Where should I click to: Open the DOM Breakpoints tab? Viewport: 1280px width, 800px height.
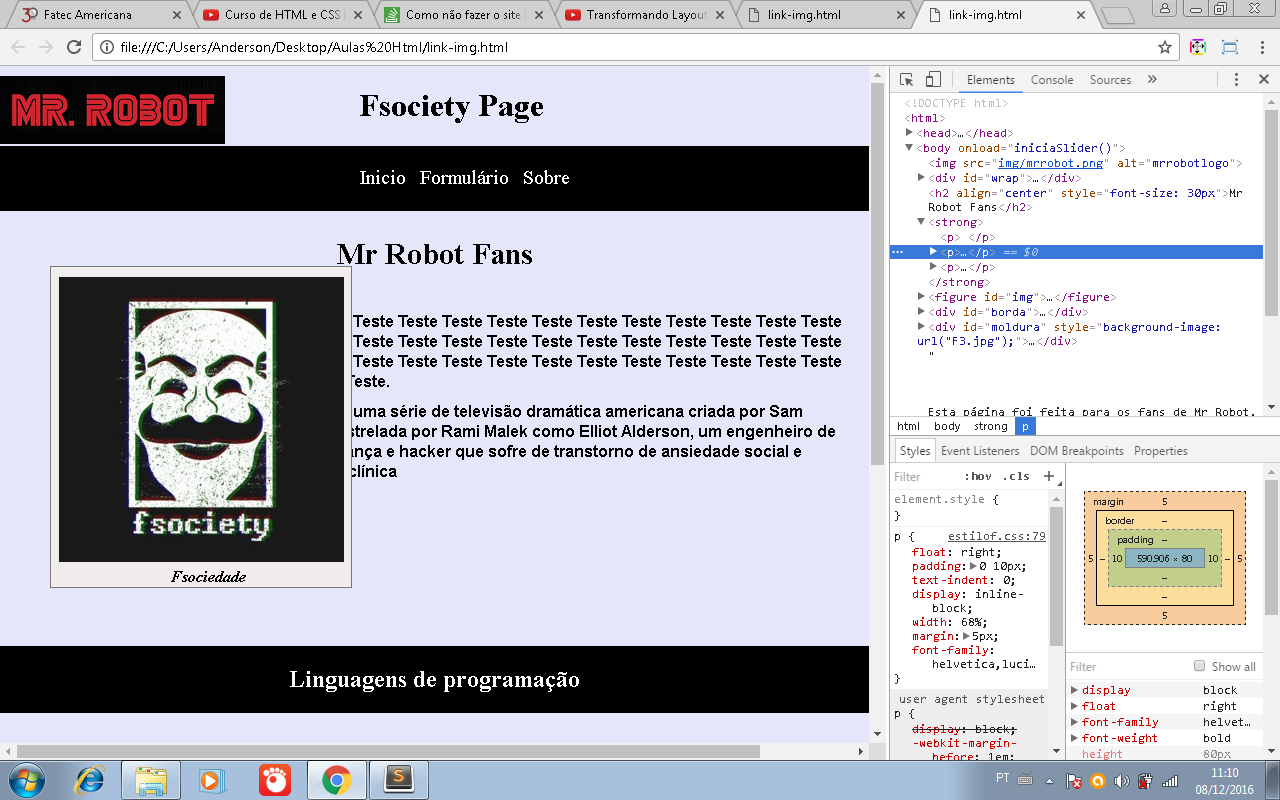1077,451
